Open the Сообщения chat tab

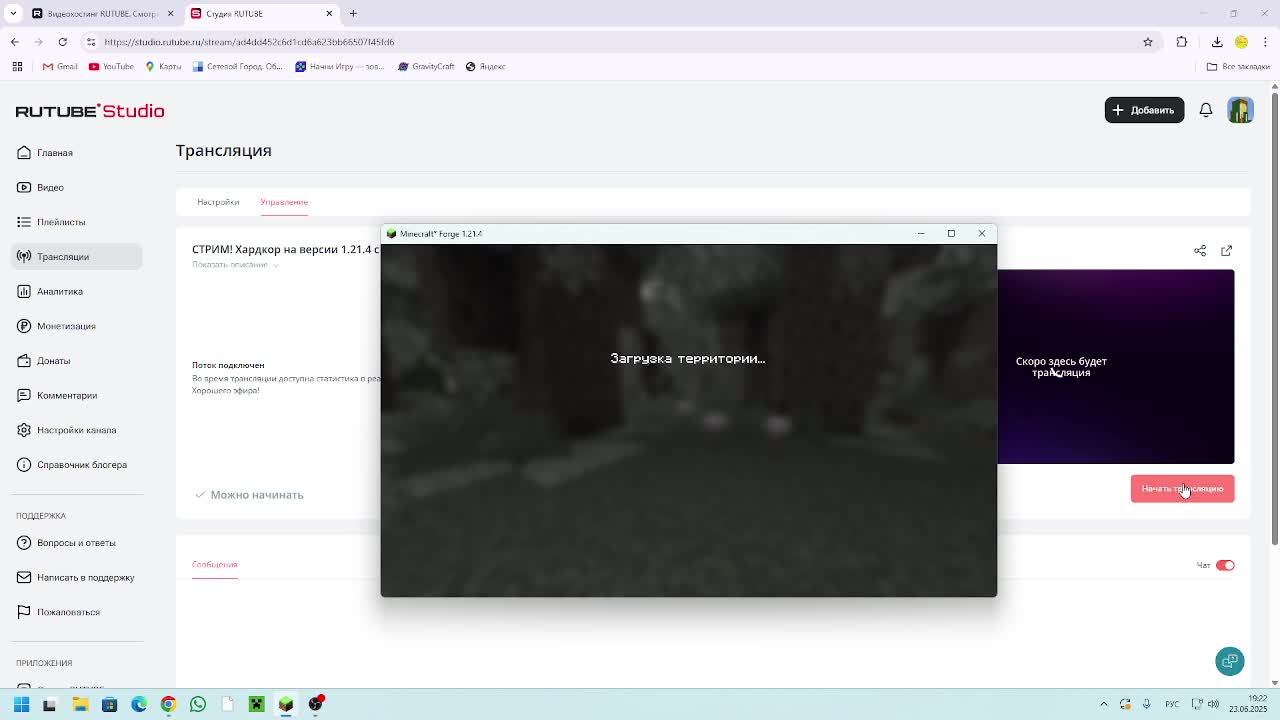214,564
